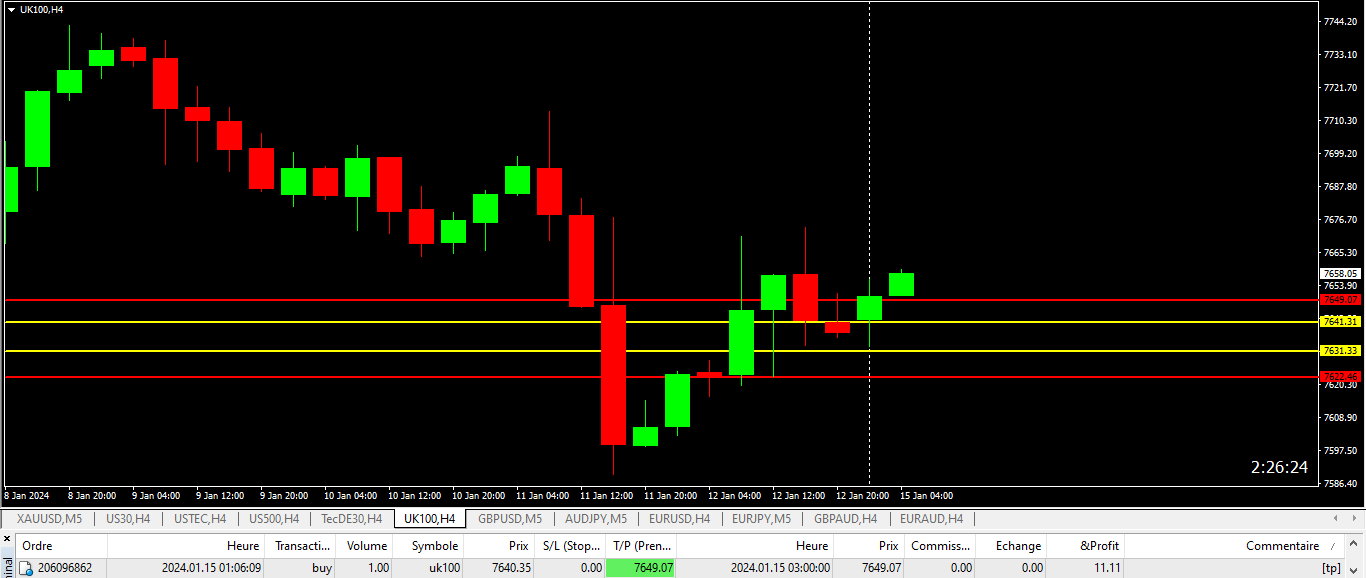Open the AUDJPY,M5 chart tab
The width and height of the screenshot is (1366, 578).
point(596,519)
